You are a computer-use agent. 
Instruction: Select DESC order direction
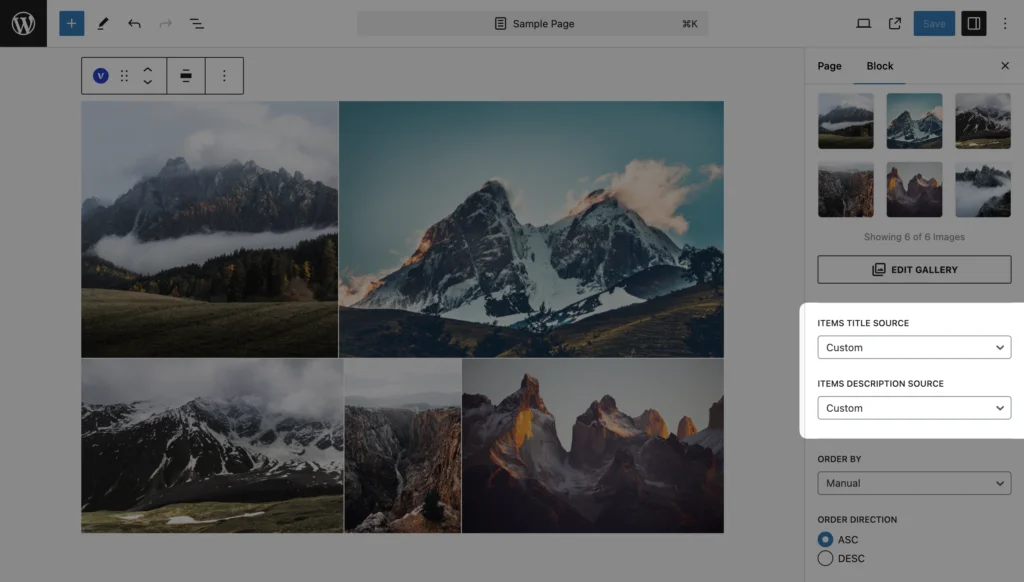click(x=825, y=558)
